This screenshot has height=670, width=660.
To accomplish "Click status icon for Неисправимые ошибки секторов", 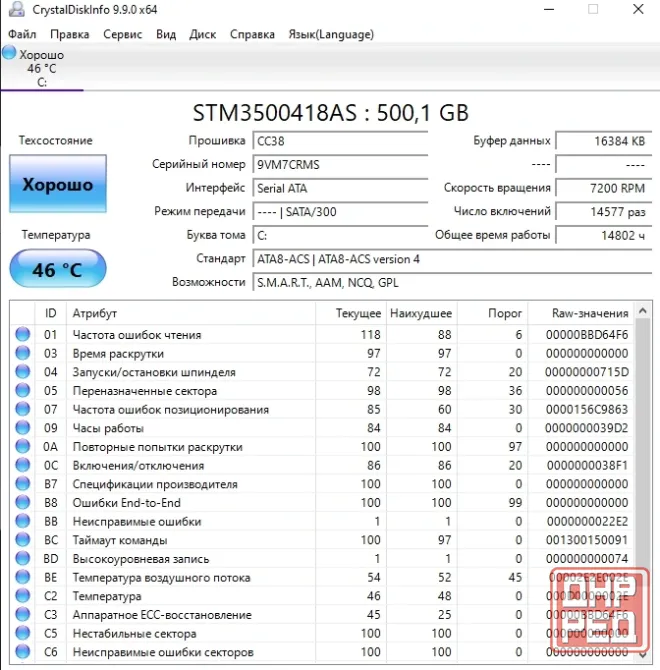I will coord(23,652).
